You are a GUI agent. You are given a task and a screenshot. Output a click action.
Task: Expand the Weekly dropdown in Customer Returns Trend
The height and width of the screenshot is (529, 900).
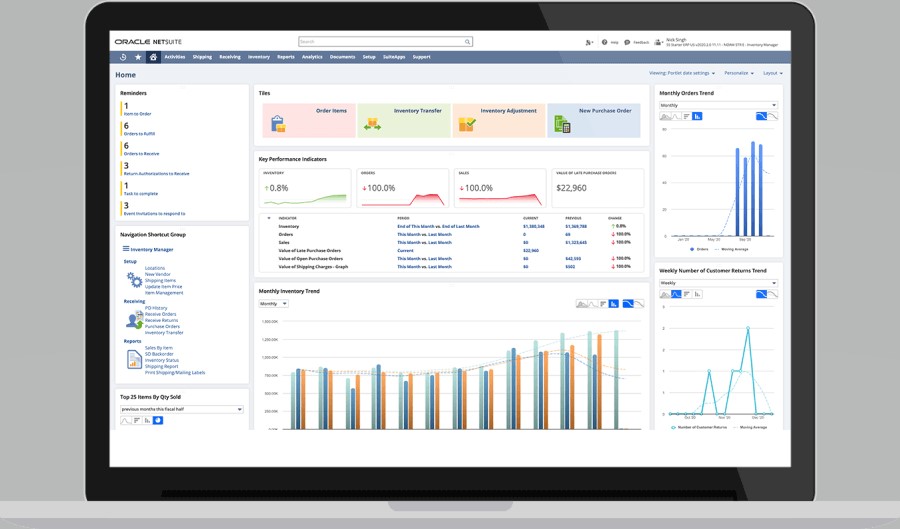(718, 283)
